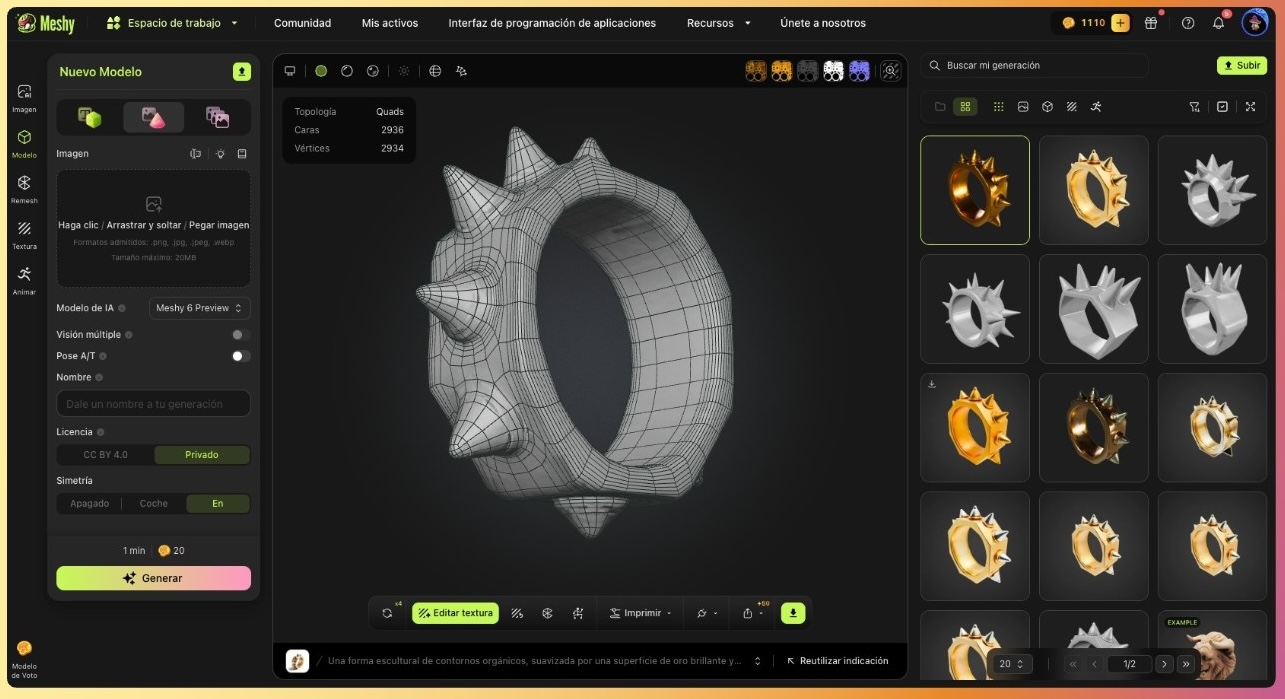Expand the Espacio de trabajo dropdown
Viewport: 1285px width, 699px height.
(173, 23)
